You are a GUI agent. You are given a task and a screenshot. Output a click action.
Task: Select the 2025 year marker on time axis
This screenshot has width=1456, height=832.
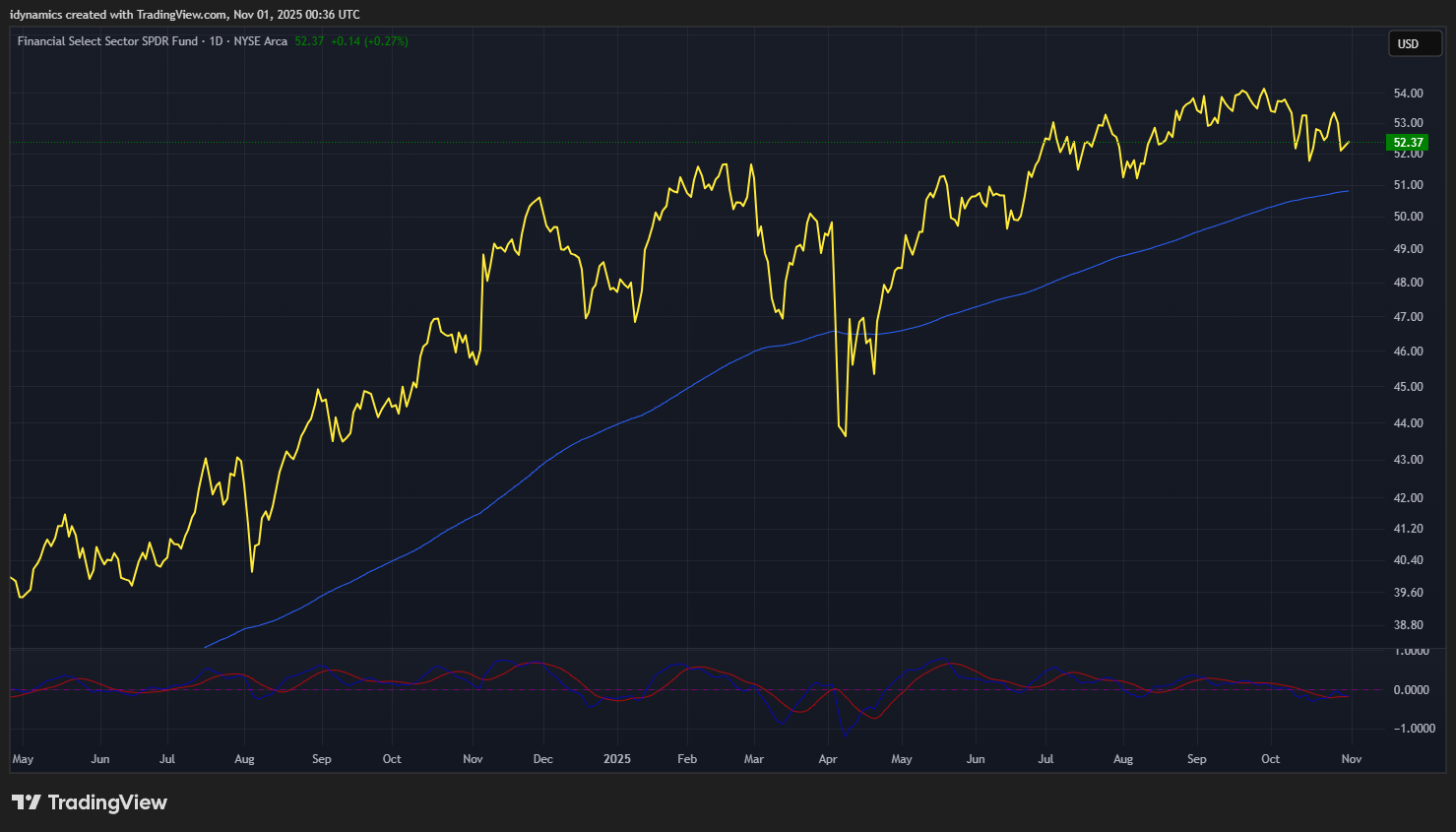click(x=617, y=759)
